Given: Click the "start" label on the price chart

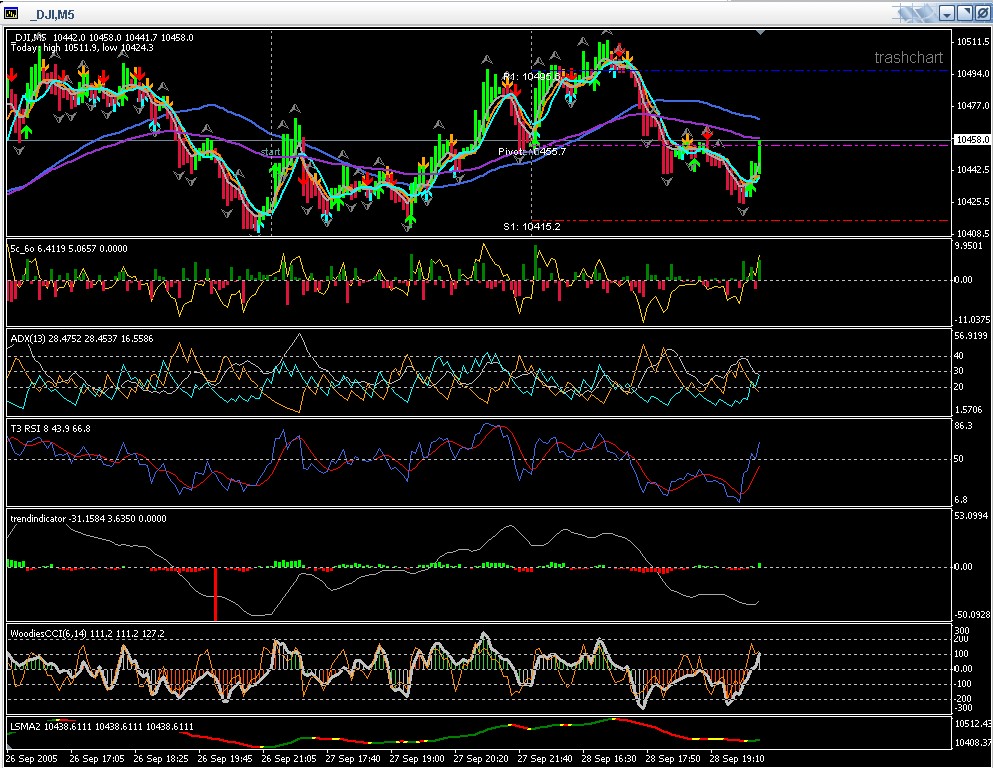Looking at the screenshot, I should pyautogui.click(x=270, y=153).
